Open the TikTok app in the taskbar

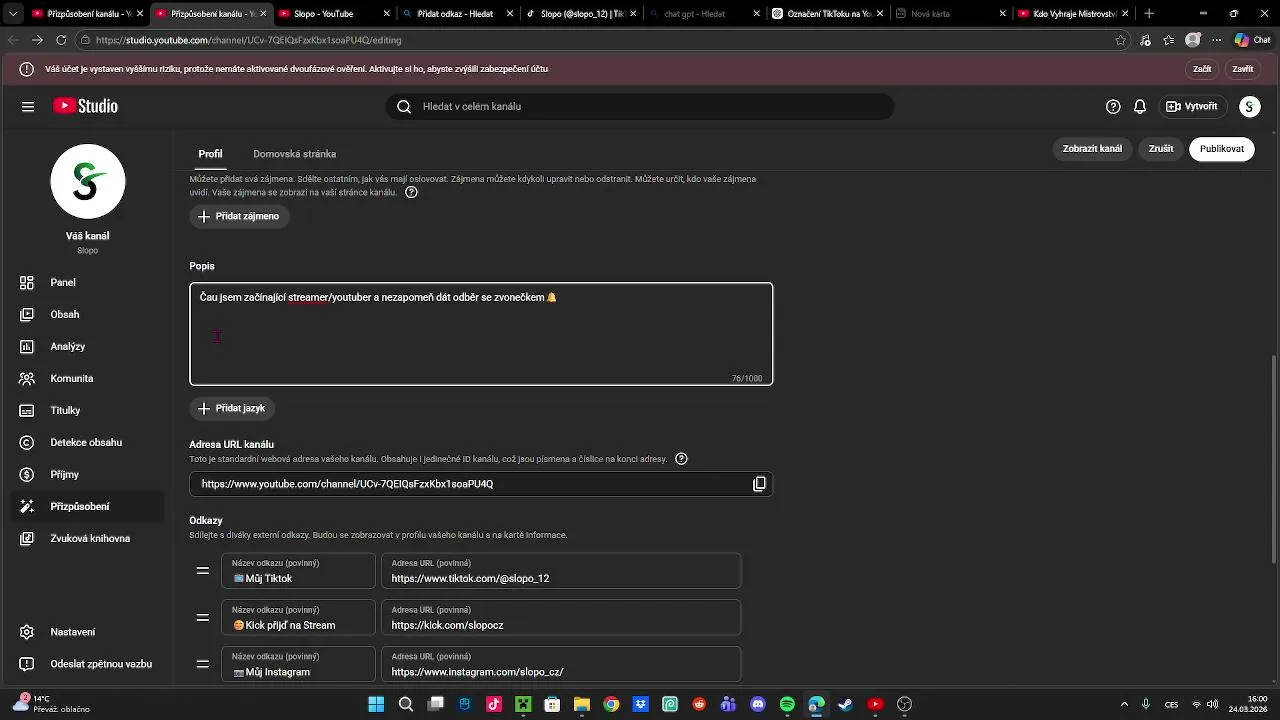point(493,705)
